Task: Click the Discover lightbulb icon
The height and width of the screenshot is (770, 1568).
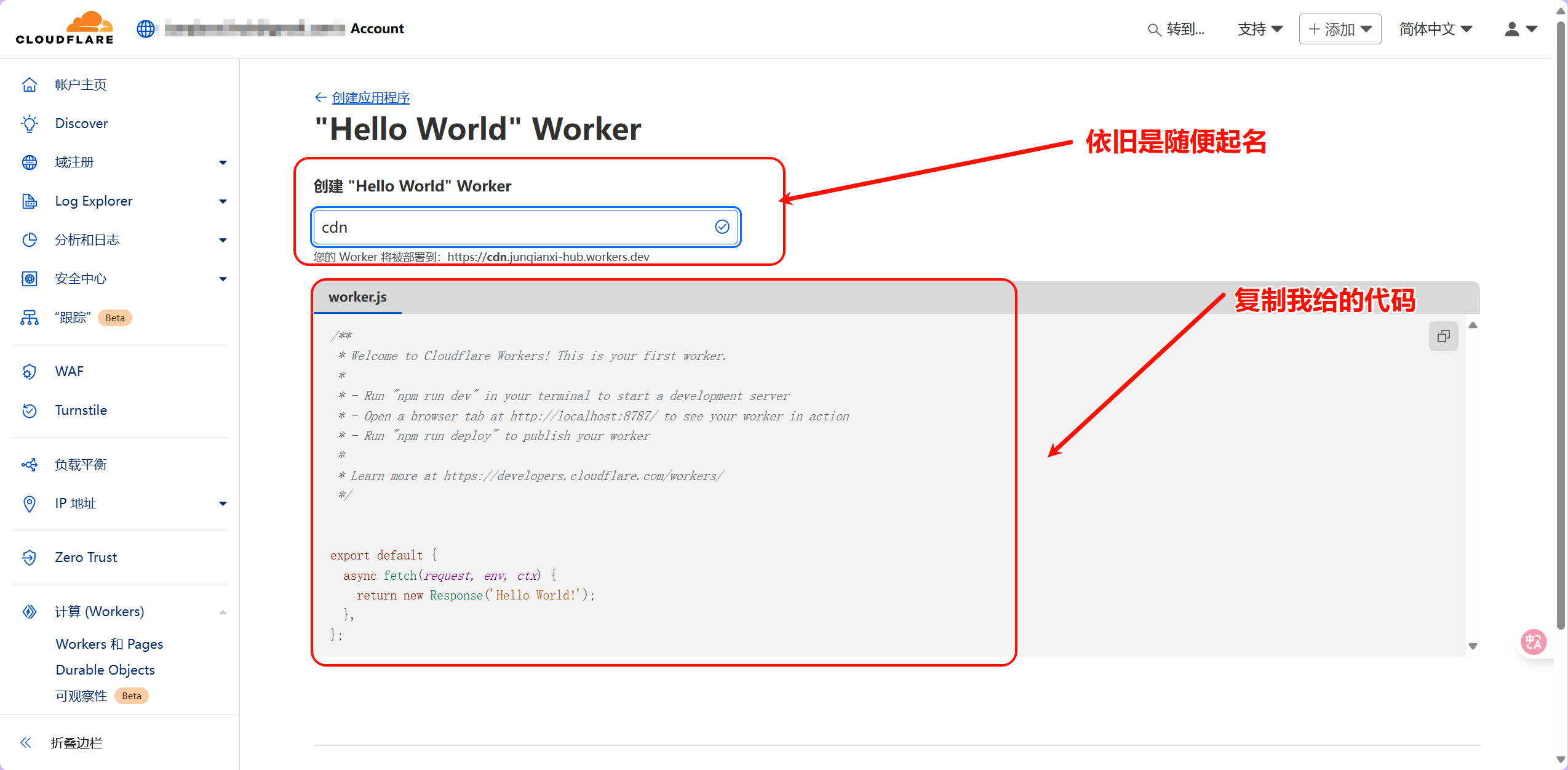Action: pos(30,124)
